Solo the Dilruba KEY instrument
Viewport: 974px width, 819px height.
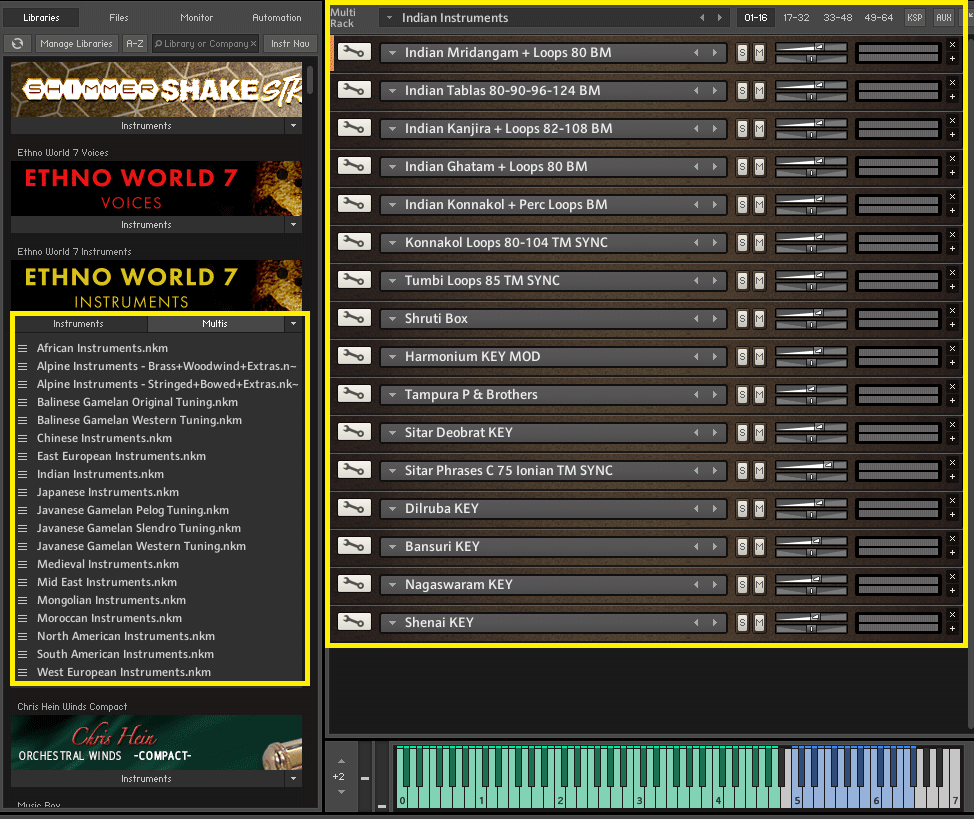coord(742,509)
